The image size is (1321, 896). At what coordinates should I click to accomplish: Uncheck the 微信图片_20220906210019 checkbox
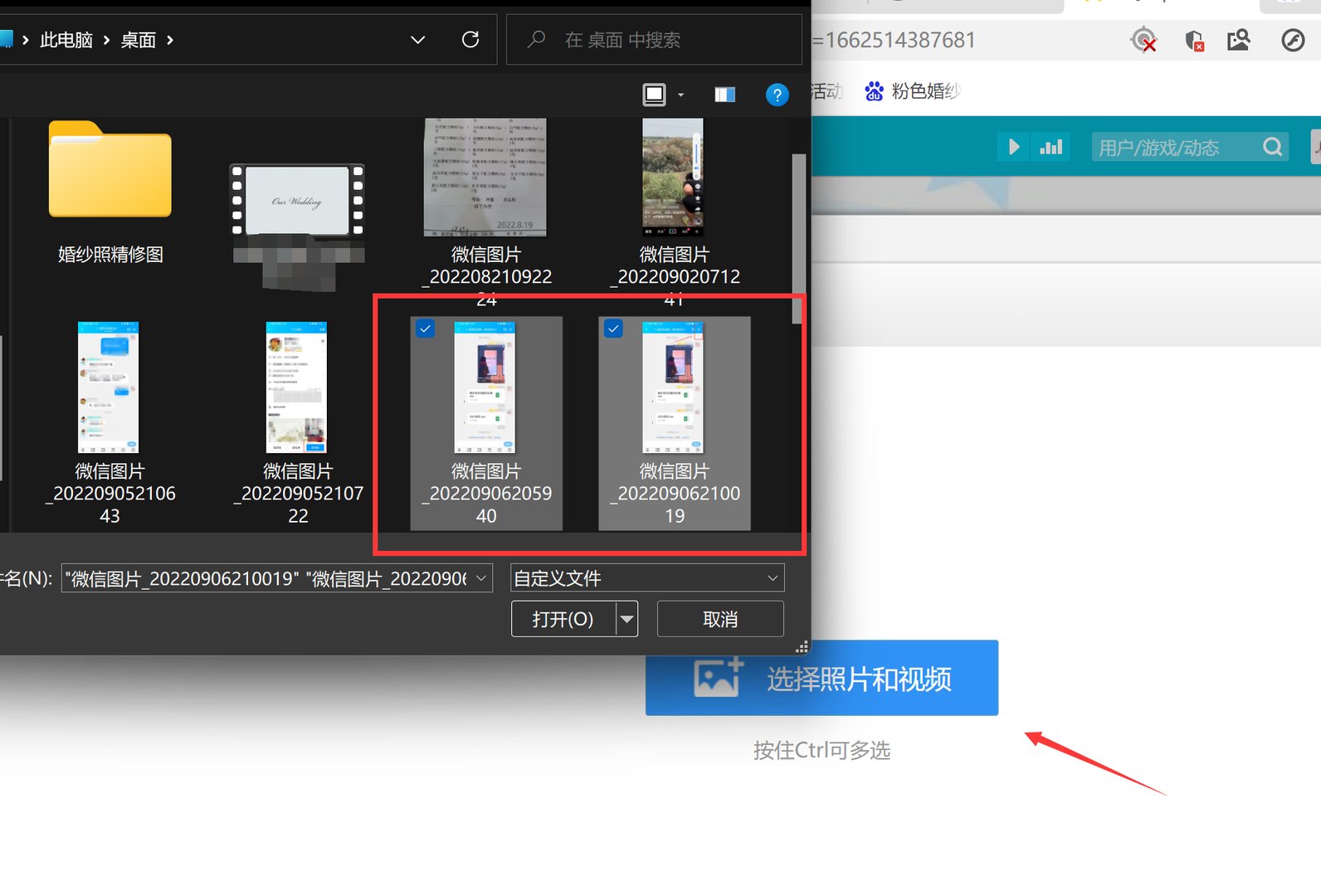pyautogui.click(x=613, y=329)
